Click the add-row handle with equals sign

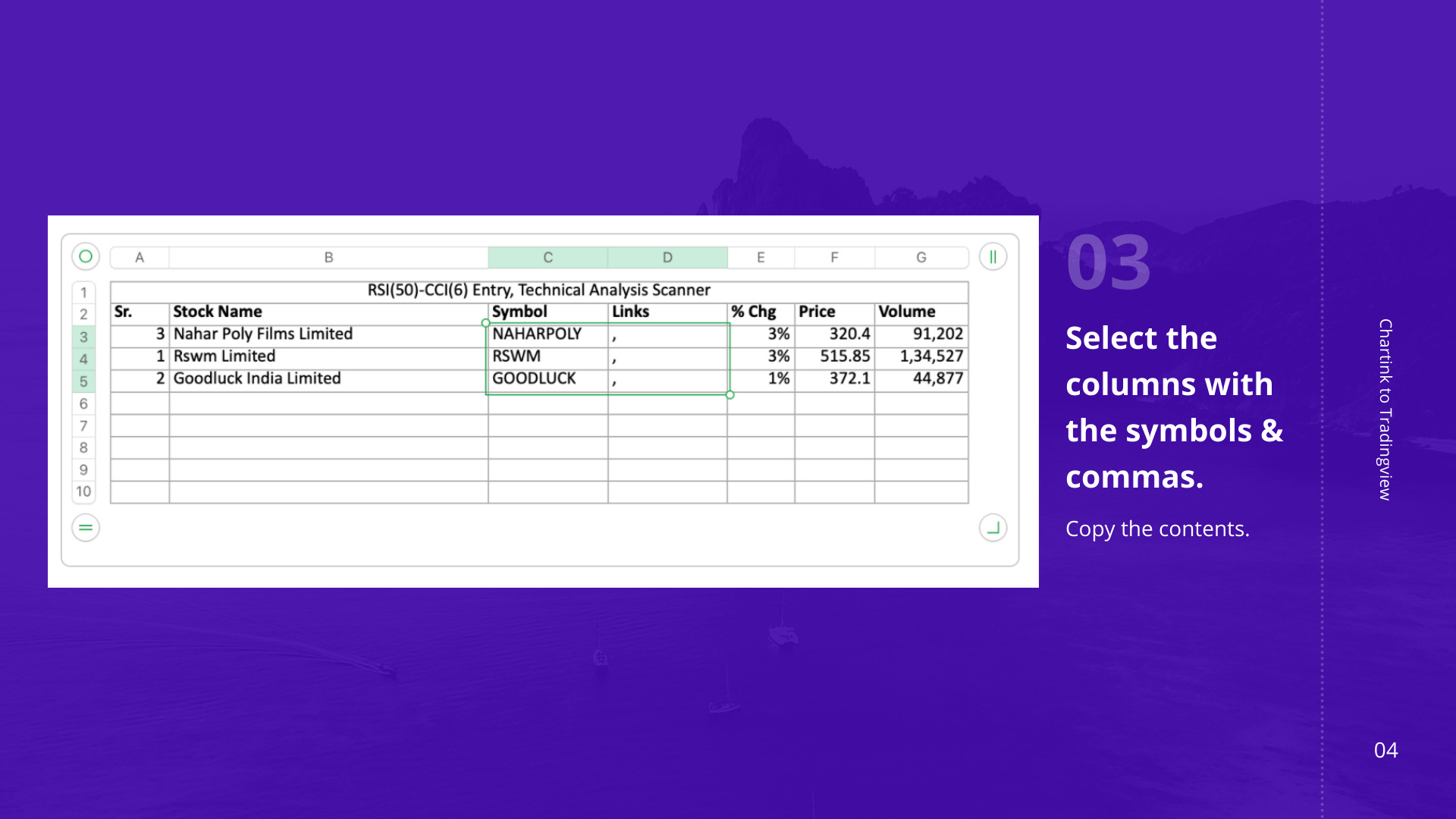86,528
